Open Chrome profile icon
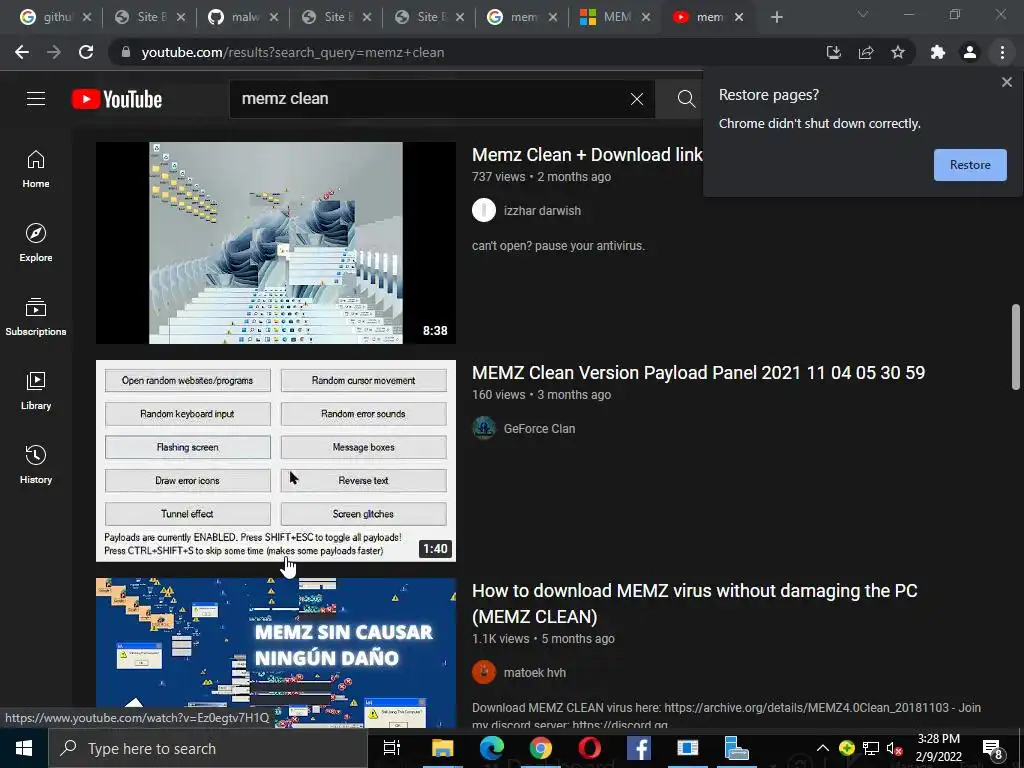 coord(970,52)
